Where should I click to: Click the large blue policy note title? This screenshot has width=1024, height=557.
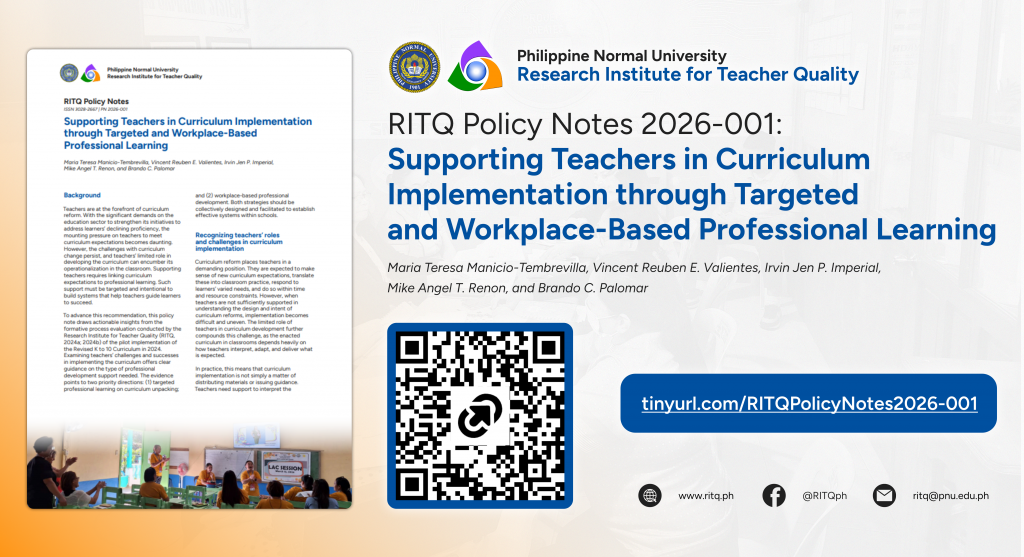coord(692,195)
